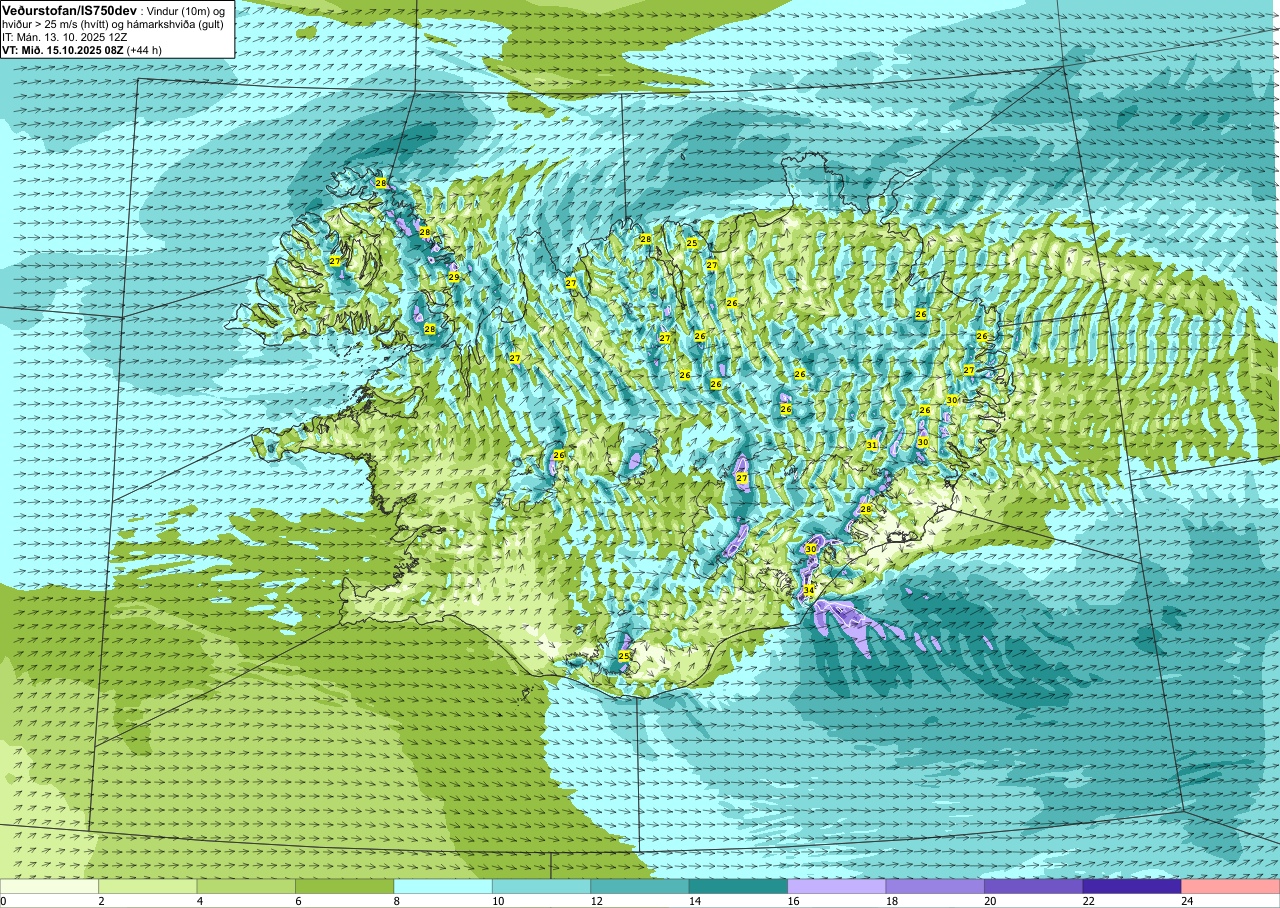The height and width of the screenshot is (908, 1280).
Task: Pick the 10–12 m/s legend color swatch
Action: click(x=542, y=886)
